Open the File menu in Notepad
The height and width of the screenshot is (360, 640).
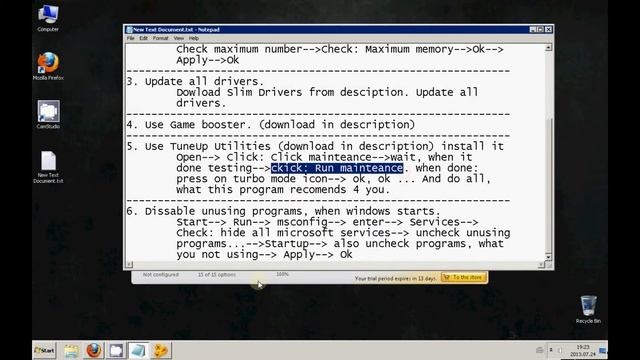(130, 38)
